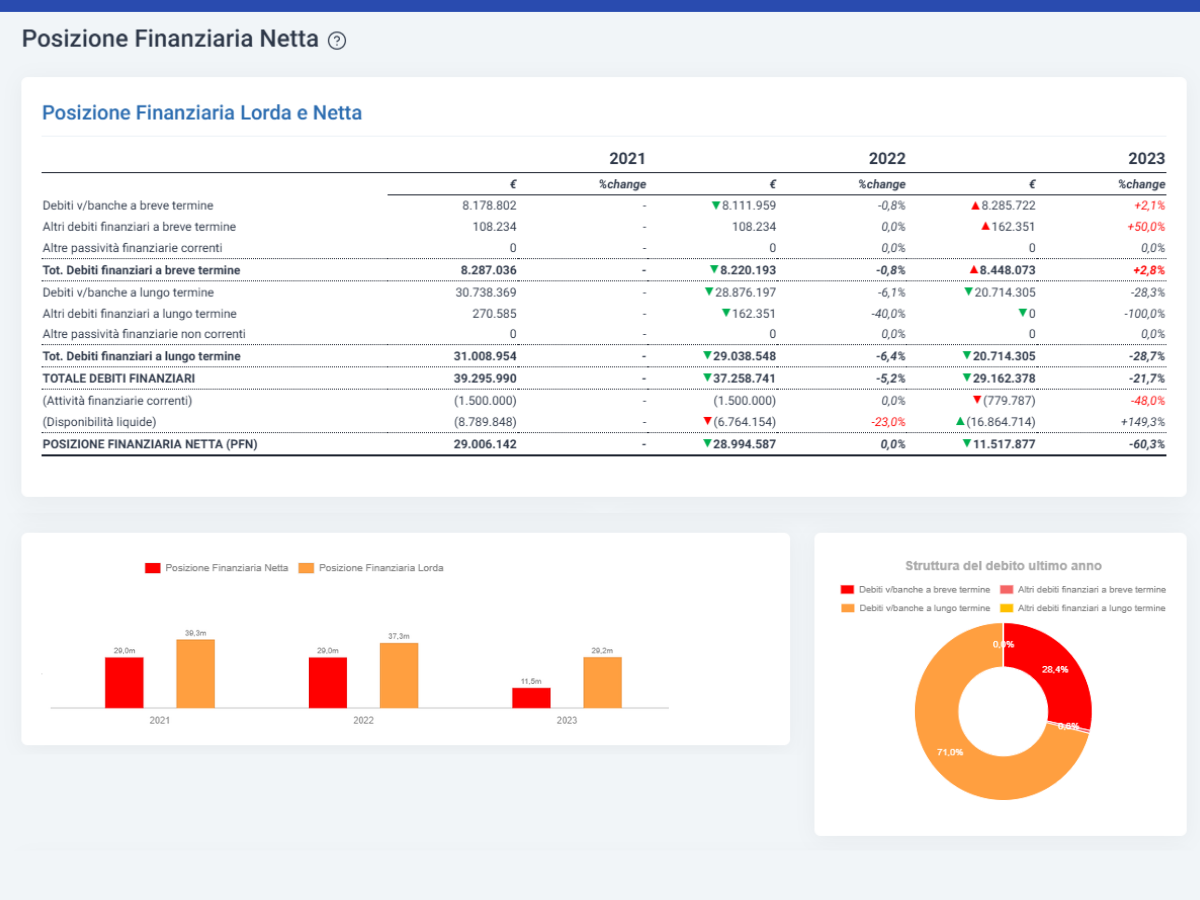1200x900 pixels.
Task: Select row label POSIZIONE FINANZIARIA NETTA (PFN)
Action: click(x=150, y=444)
